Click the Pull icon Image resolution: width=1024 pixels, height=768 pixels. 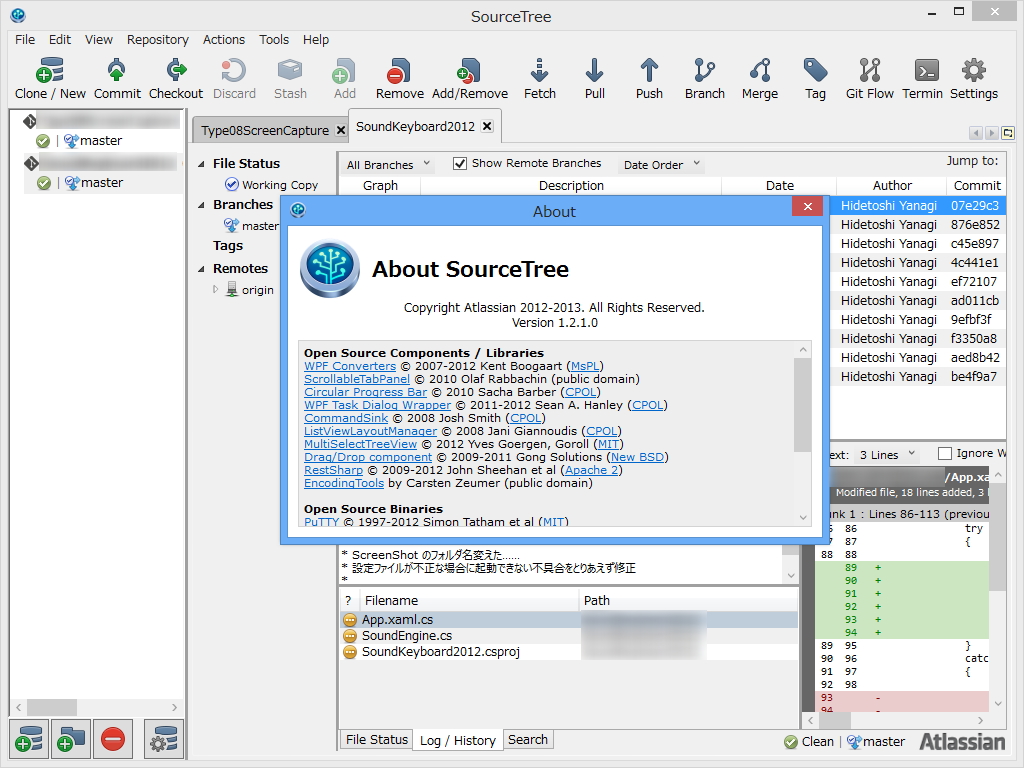tap(594, 78)
